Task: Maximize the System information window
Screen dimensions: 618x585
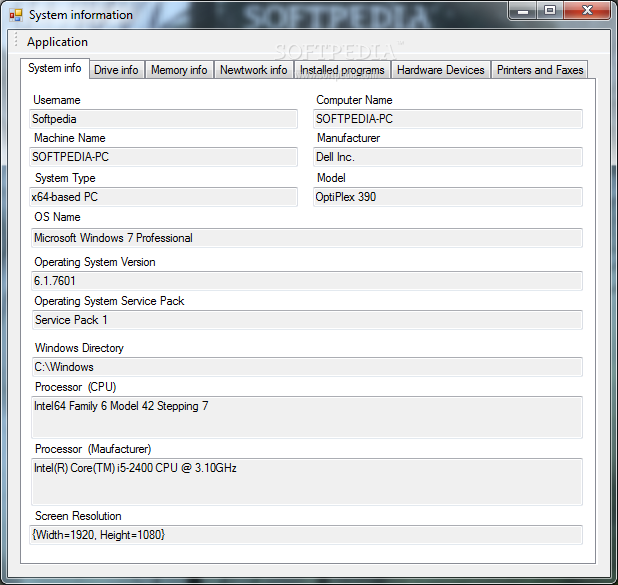Action: (x=550, y=11)
